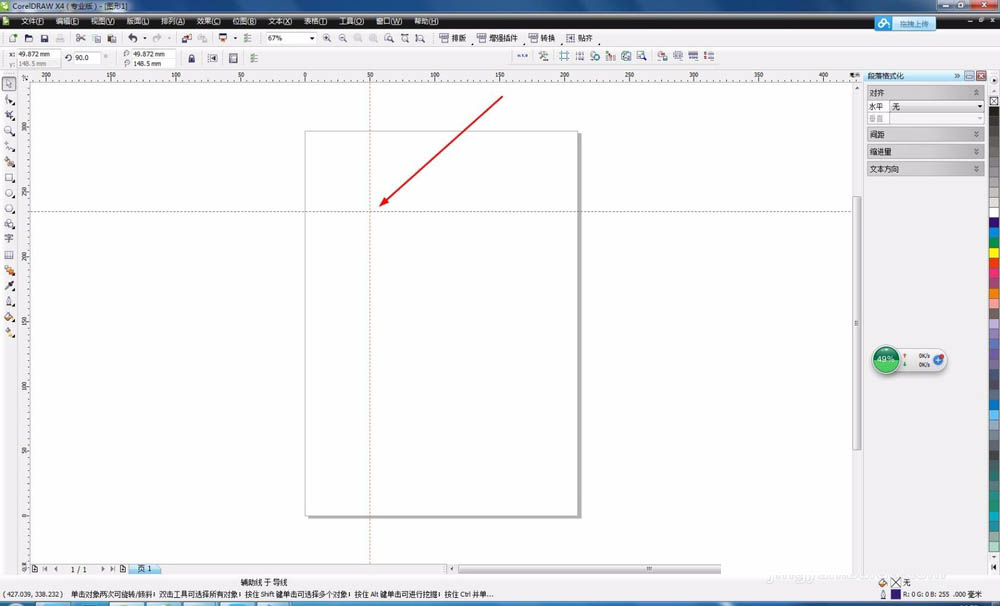Save the document
This screenshot has width=1000, height=606.
point(45,38)
